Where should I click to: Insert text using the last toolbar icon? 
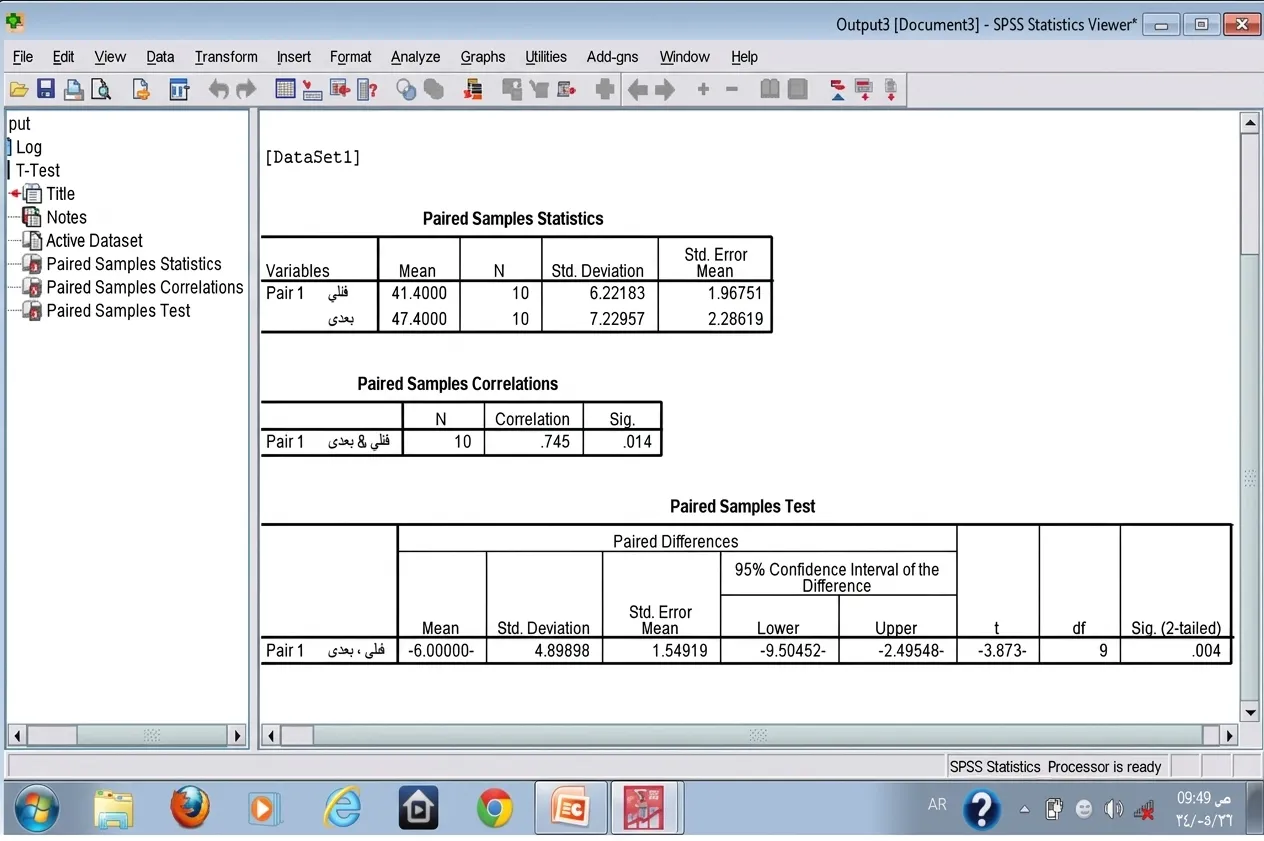tap(890, 90)
